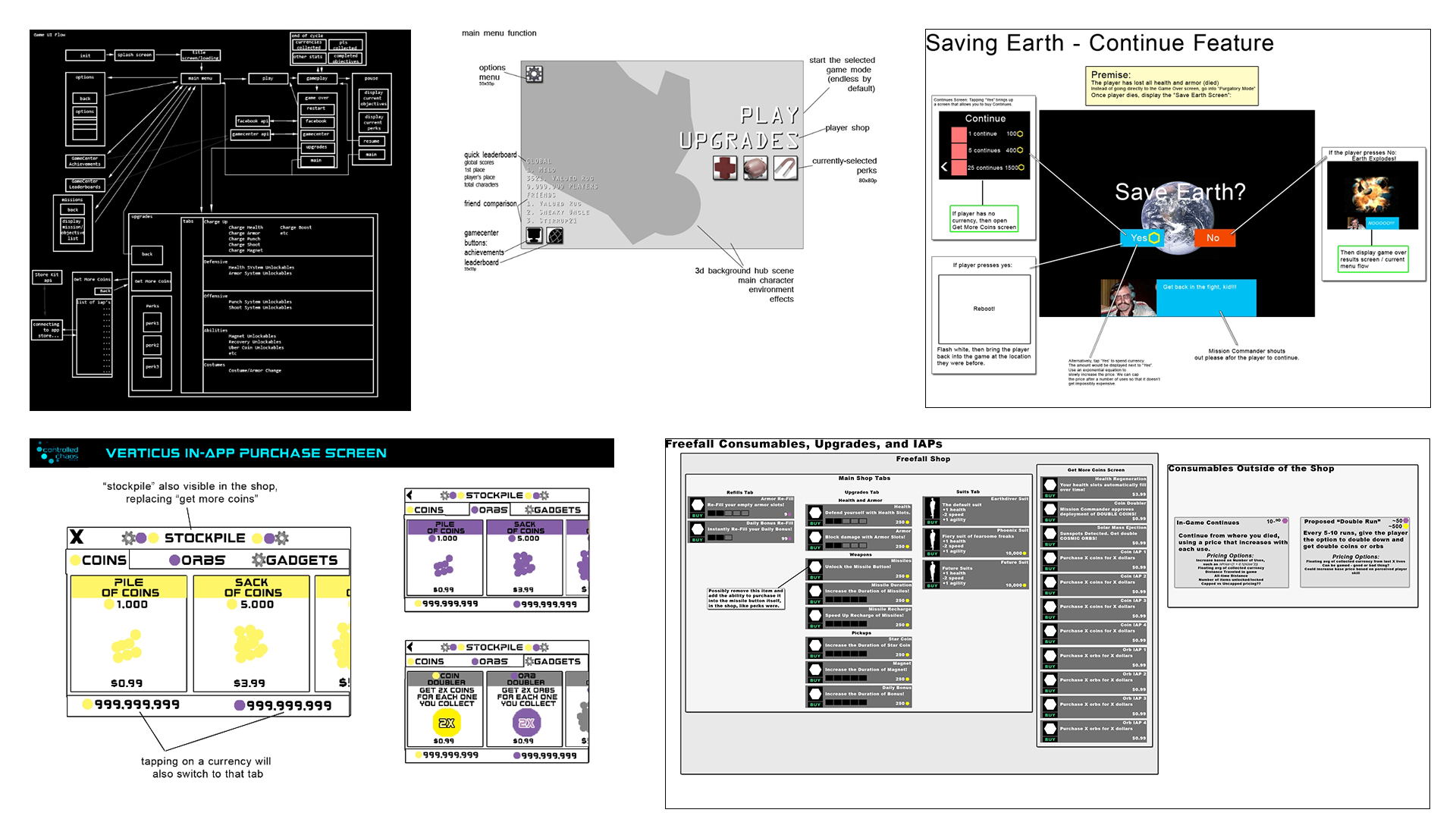Click the options menu gear icon
The image size is (1456, 819).
[533, 69]
